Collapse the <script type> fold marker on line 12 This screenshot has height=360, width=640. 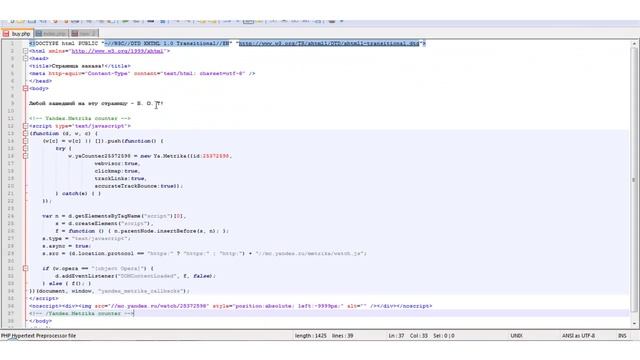coord(25,126)
